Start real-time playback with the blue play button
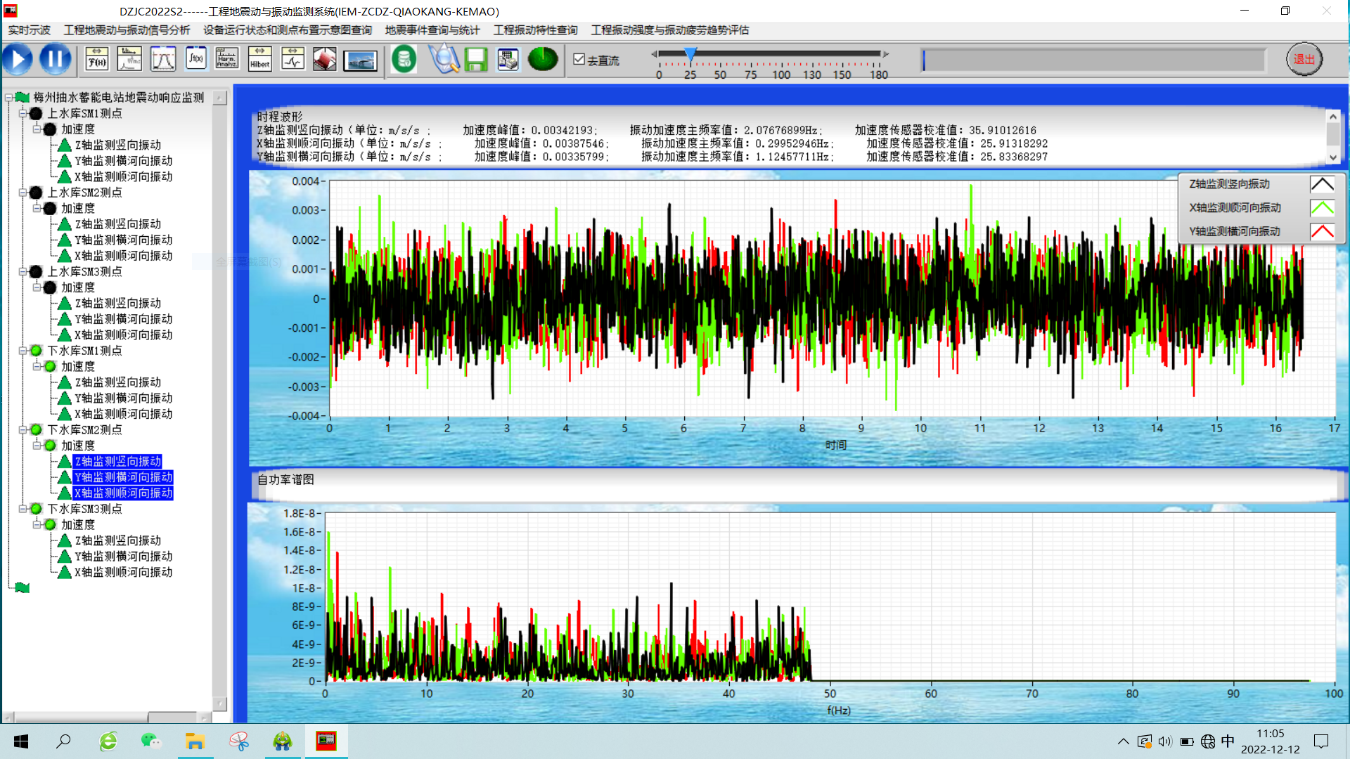This screenshot has height=759, width=1350. coord(17,59)
